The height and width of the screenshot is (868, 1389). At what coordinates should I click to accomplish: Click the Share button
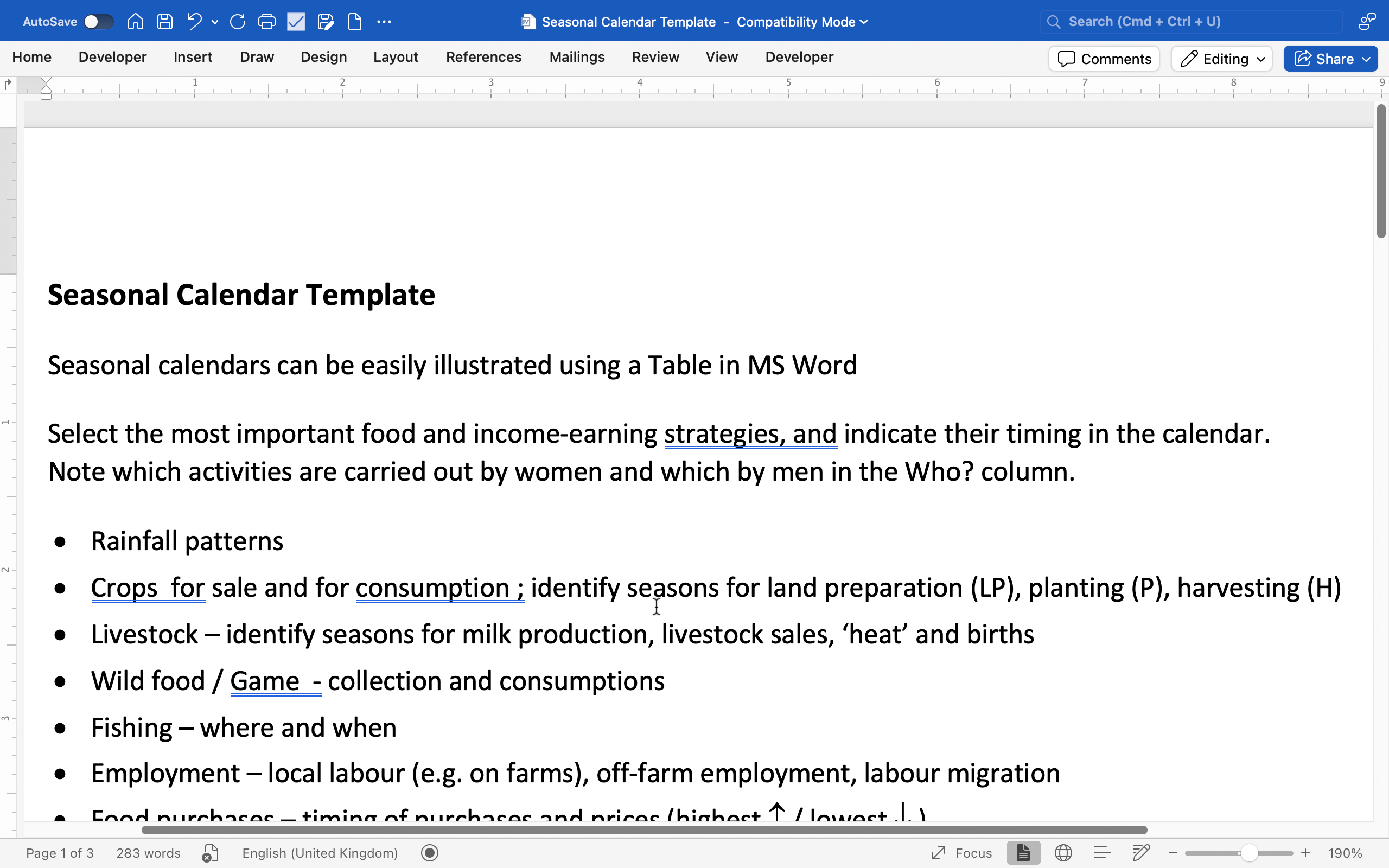tap(1330, 59)
